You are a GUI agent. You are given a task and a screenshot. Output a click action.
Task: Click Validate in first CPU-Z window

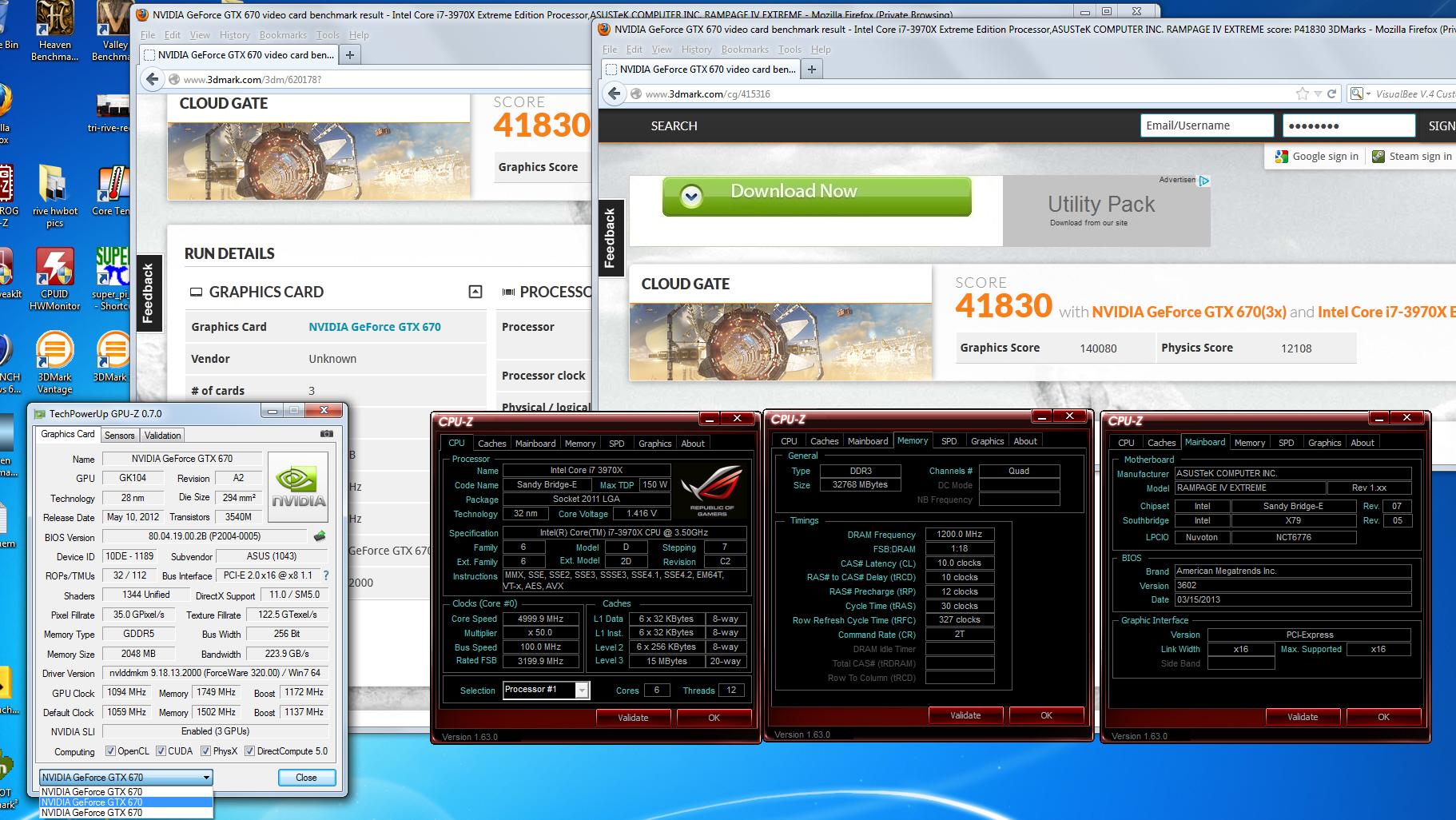click(x=633, y=717)
